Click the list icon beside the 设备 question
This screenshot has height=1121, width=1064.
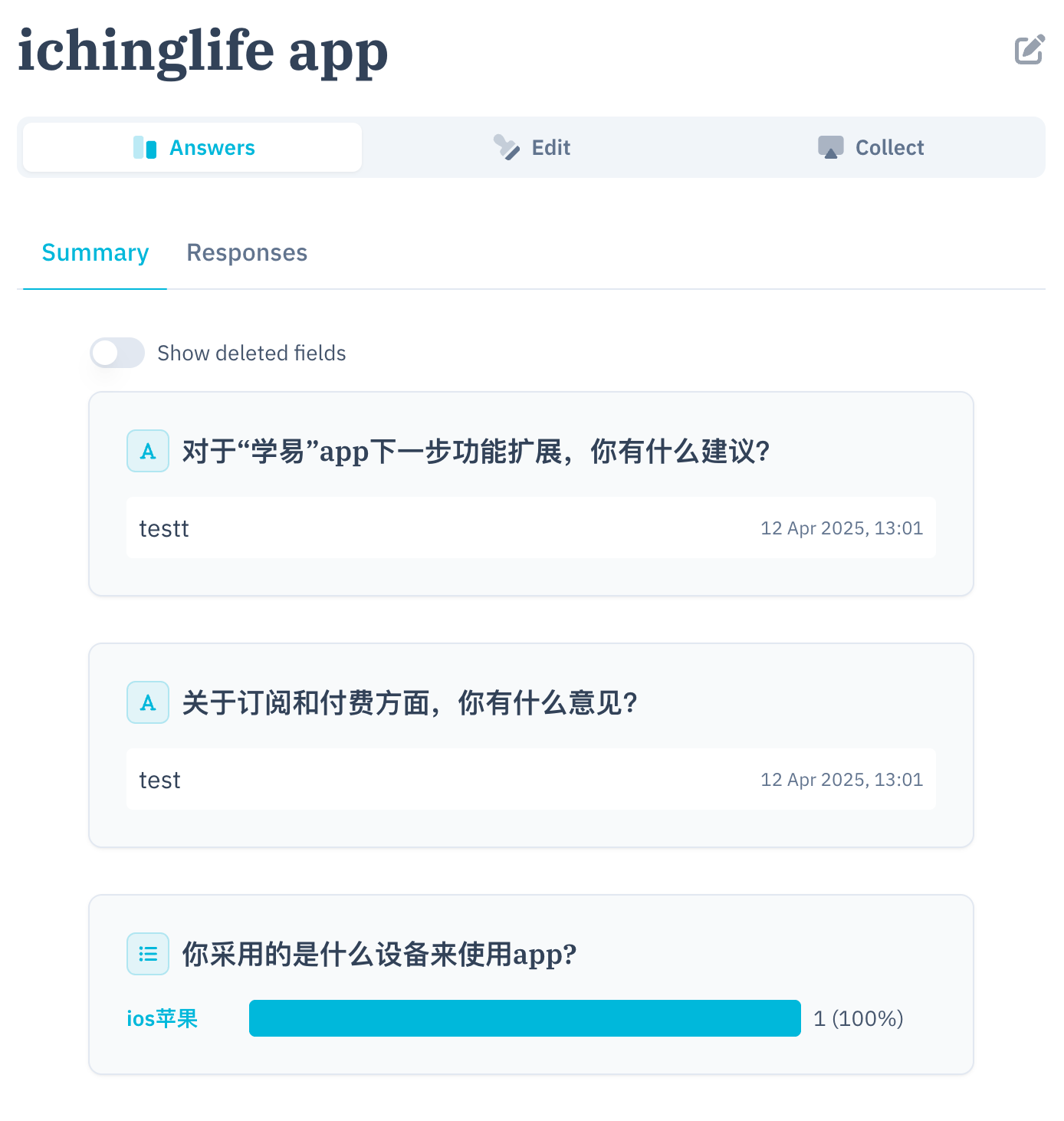coord(148,954)
